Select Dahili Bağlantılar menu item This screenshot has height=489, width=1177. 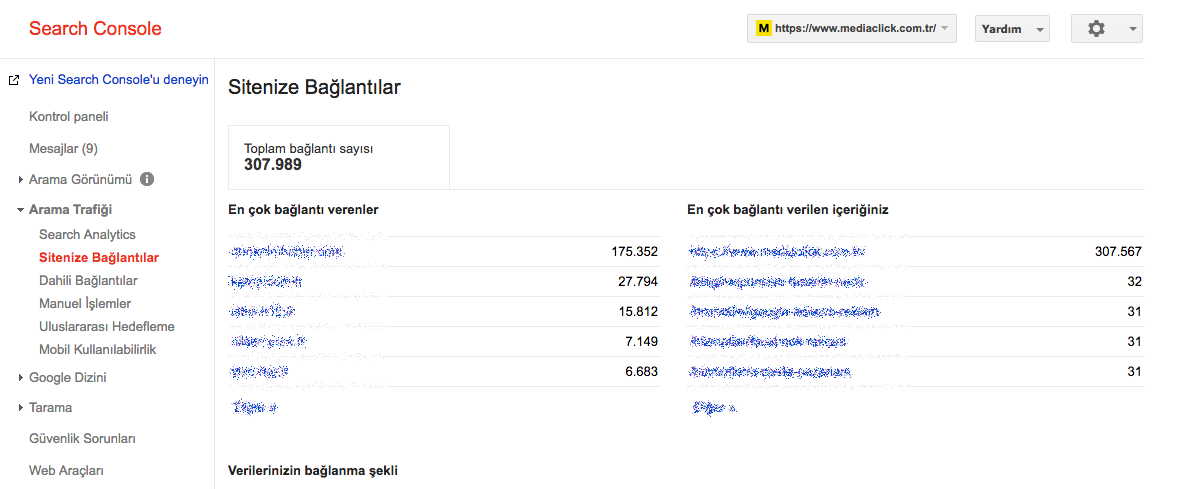88,281
